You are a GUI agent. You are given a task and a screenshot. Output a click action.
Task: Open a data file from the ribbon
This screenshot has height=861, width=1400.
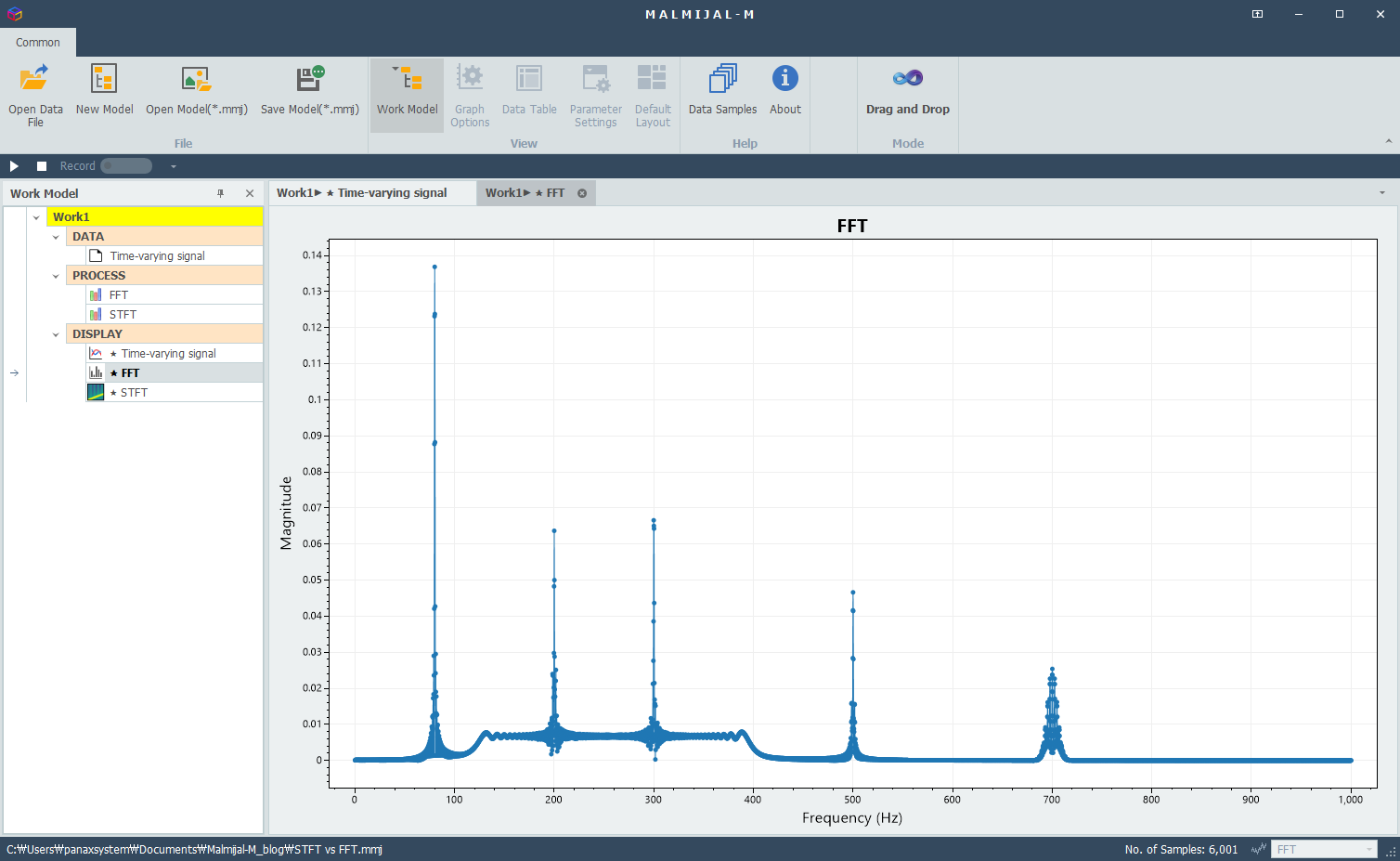click(35, 95)
